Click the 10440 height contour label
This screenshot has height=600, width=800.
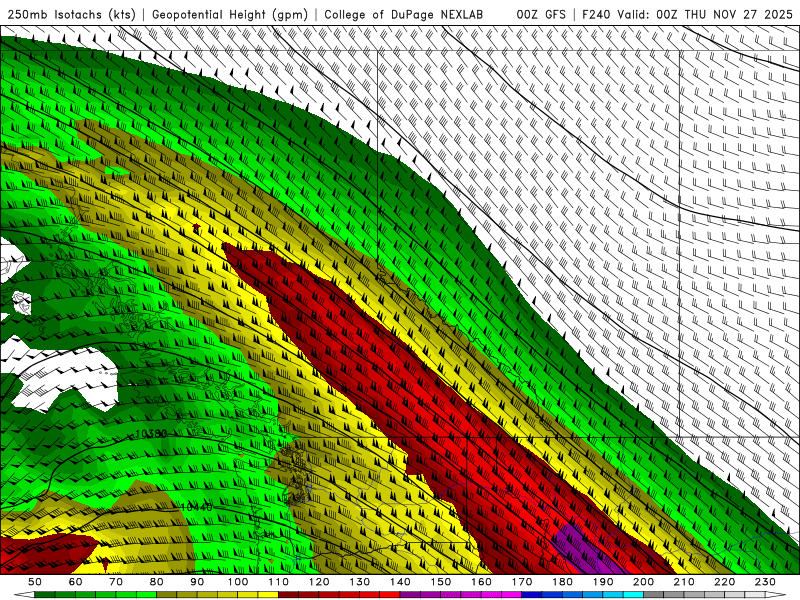[196, 507]
